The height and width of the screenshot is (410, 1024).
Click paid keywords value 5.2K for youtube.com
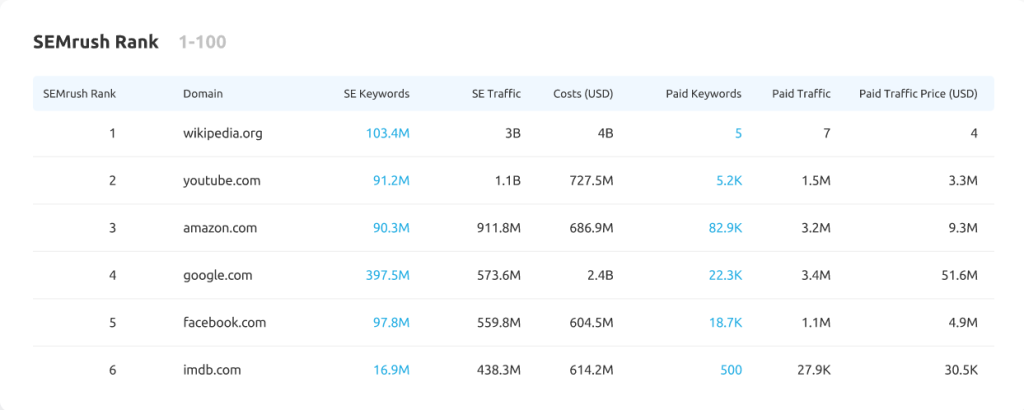(729, 181)
